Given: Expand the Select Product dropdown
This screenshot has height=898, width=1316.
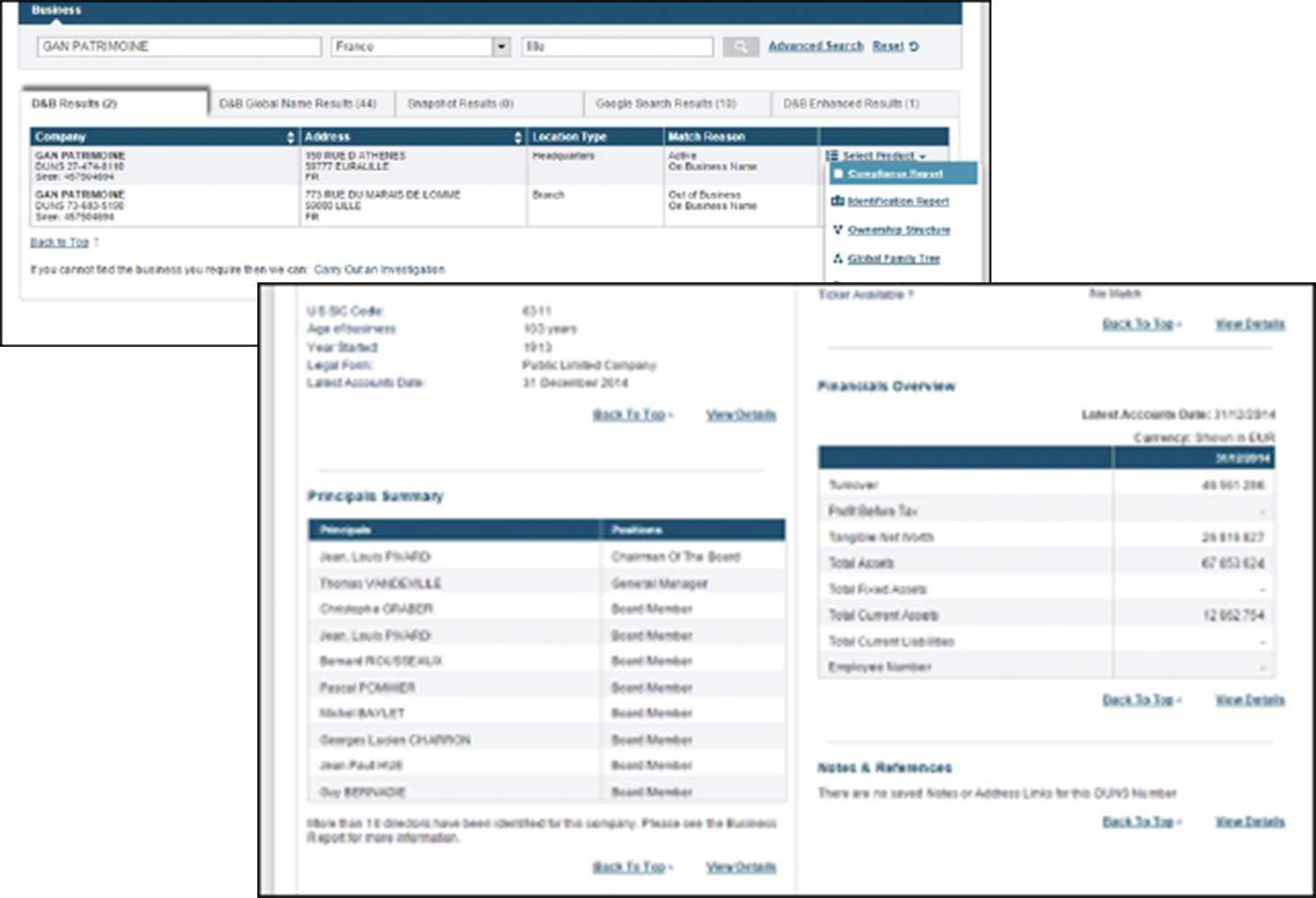Looking at the screenshot, I should (877, 156).
